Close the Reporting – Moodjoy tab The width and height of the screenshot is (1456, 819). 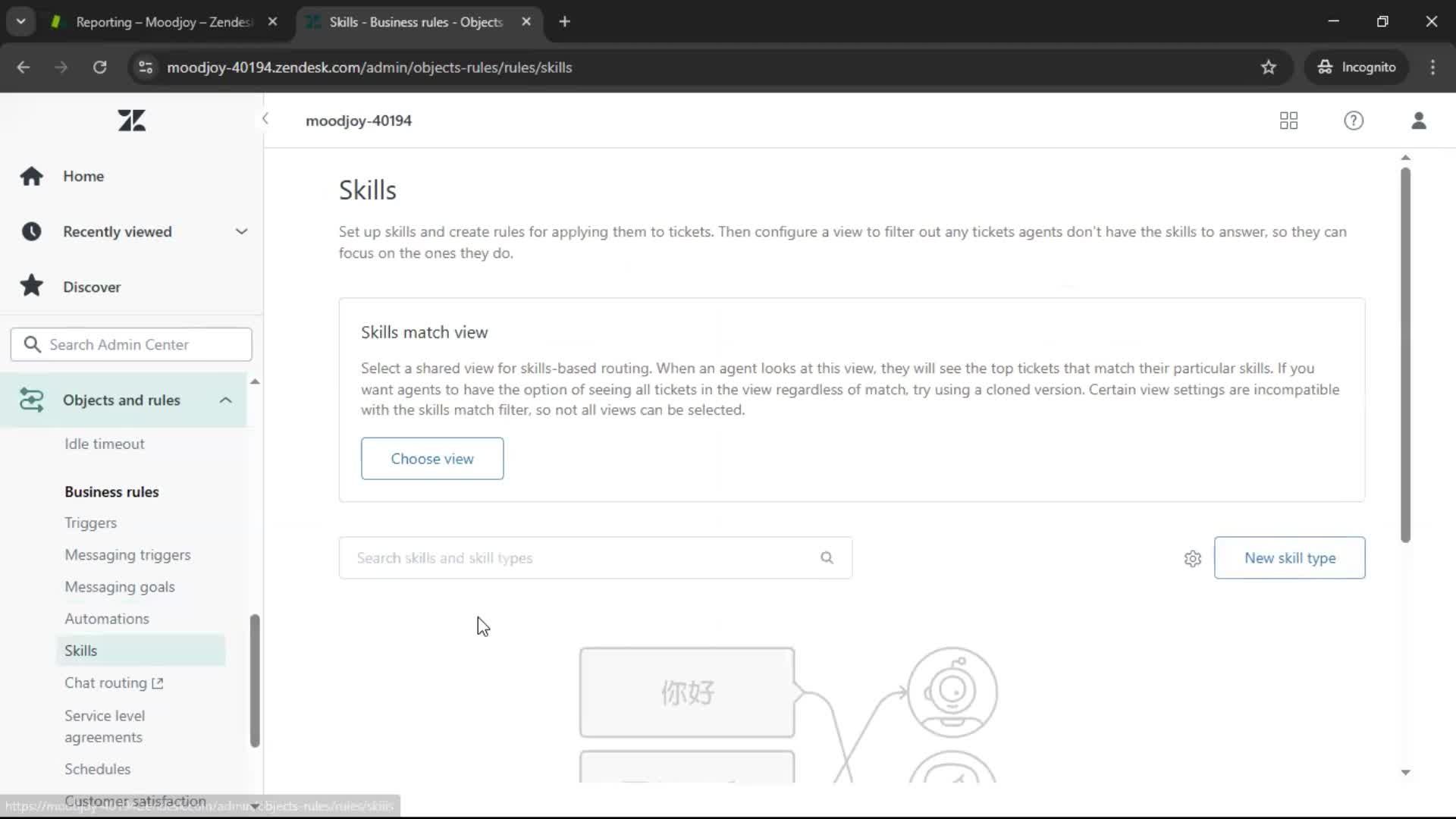[272, 22]
